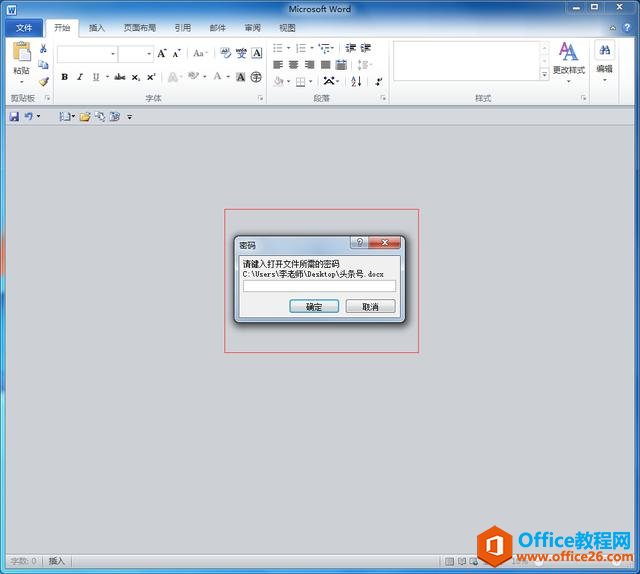The height and width of the screenshot is (574, 640).
Task: Click the Character Shading icon
Action: 241,77
